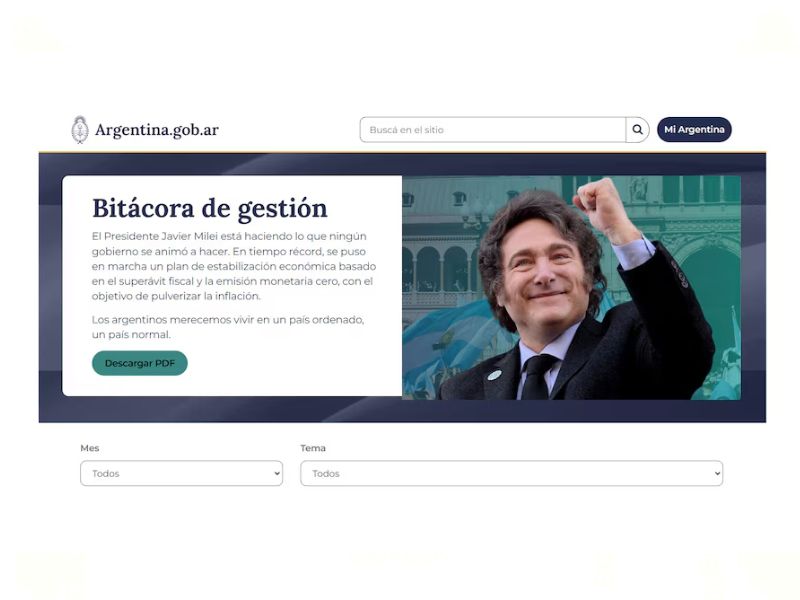Focus the 'Buscá en el sitio' search field

point(492,130)
